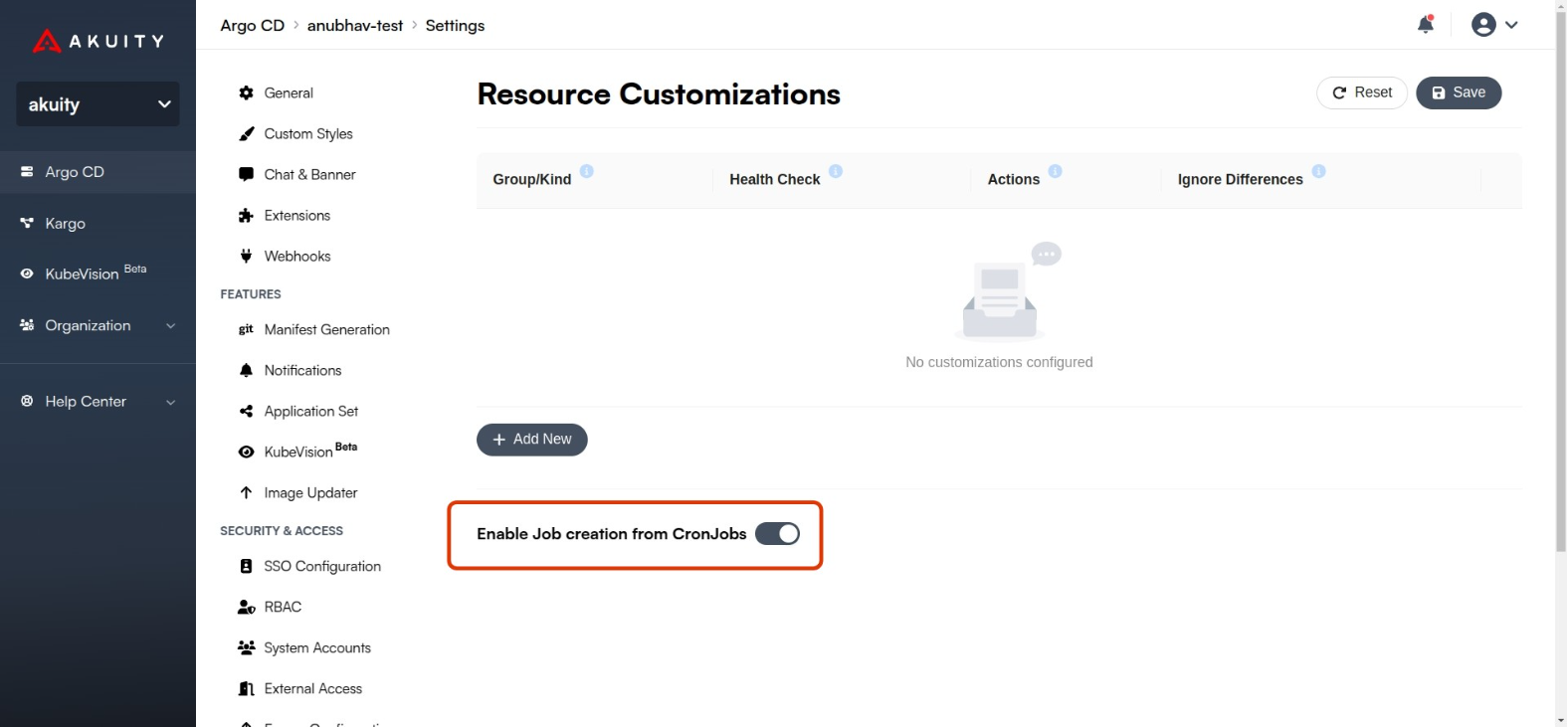Click the Organization people icon
This screenshot has width=1568, height=727.
(x=27, y=325)
